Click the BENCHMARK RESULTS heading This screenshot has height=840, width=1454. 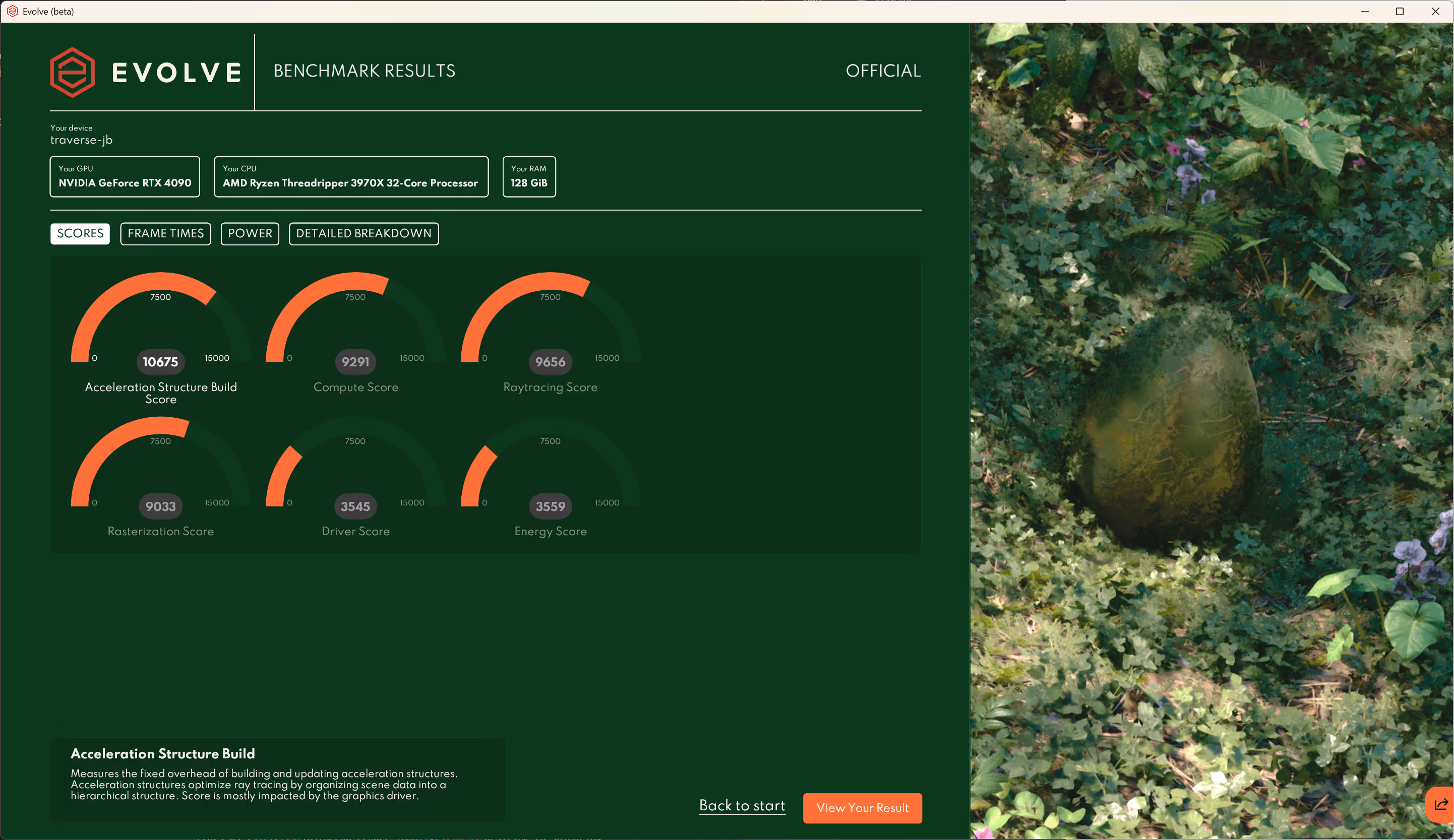pyautogui.click(x=364, y=71)
